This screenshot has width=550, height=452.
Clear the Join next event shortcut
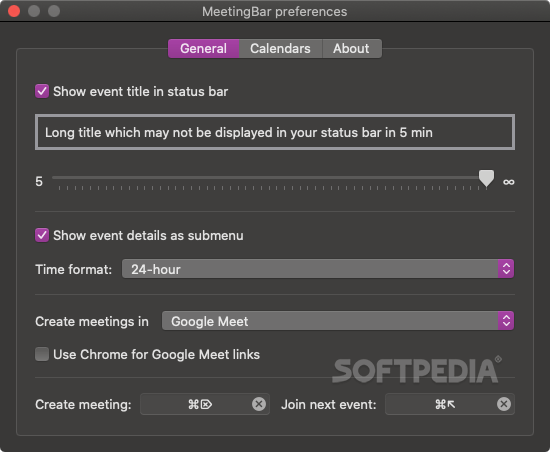coord(504,404)
